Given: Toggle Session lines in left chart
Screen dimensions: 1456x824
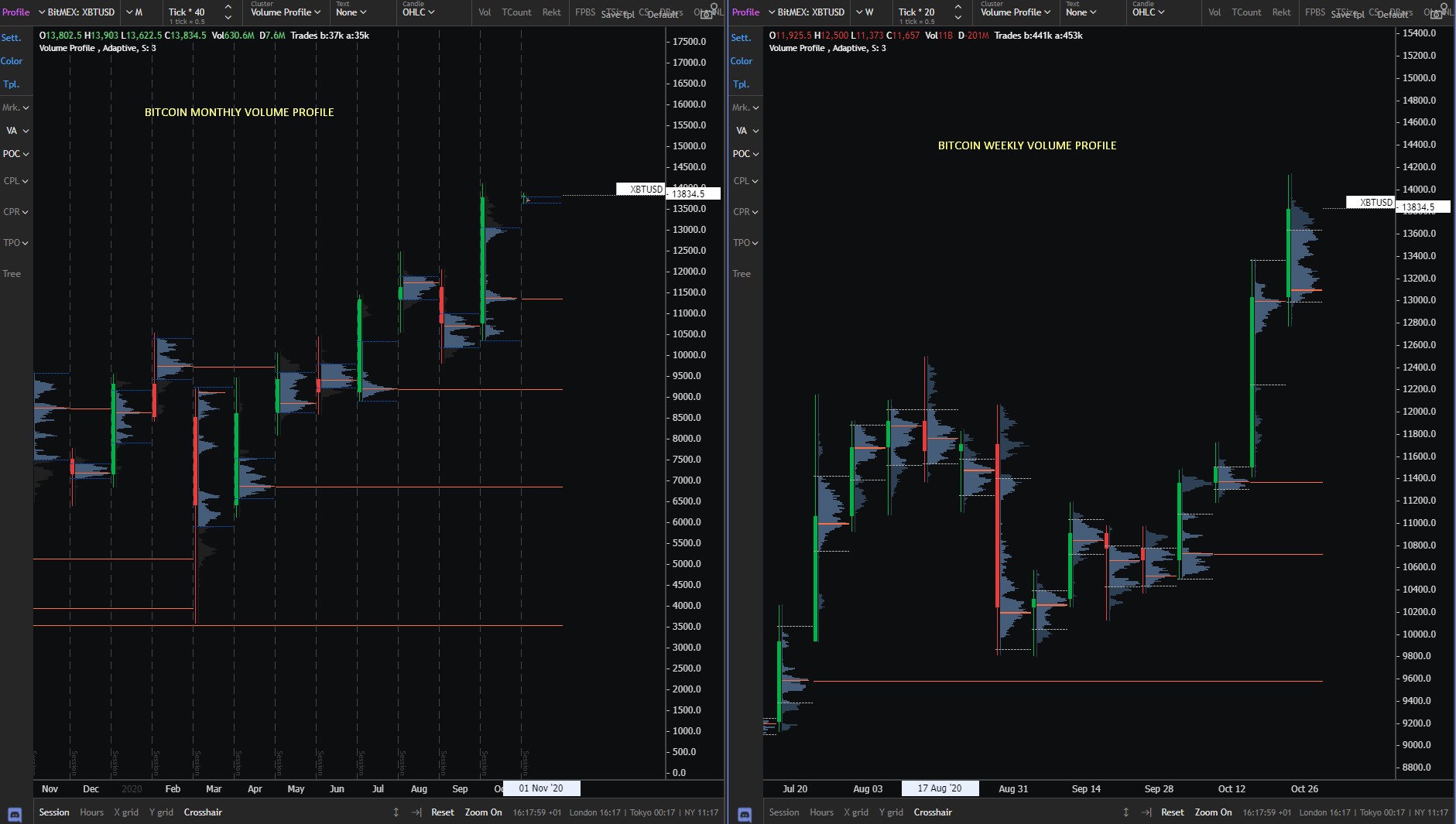Looking at the screenshot, I should tap(54, 812).
